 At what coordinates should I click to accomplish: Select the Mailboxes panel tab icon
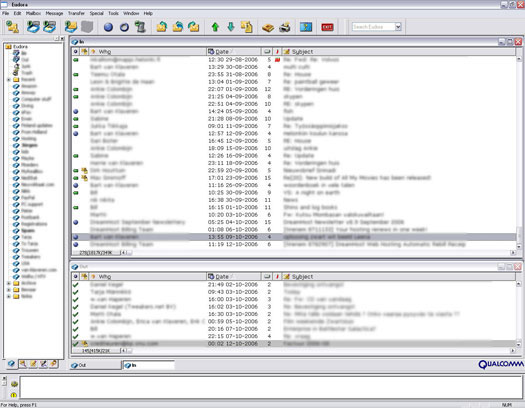11,363
